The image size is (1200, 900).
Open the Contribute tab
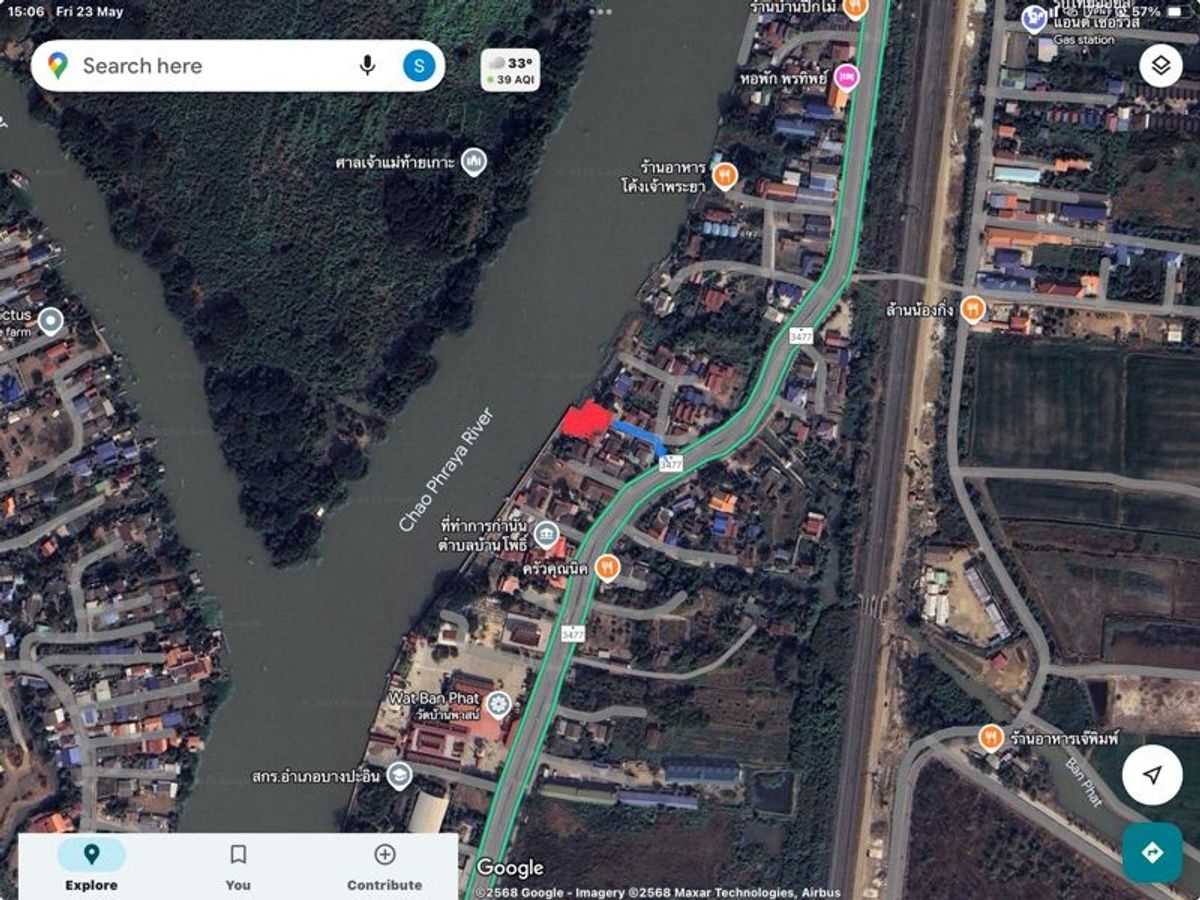coord(385,866)
